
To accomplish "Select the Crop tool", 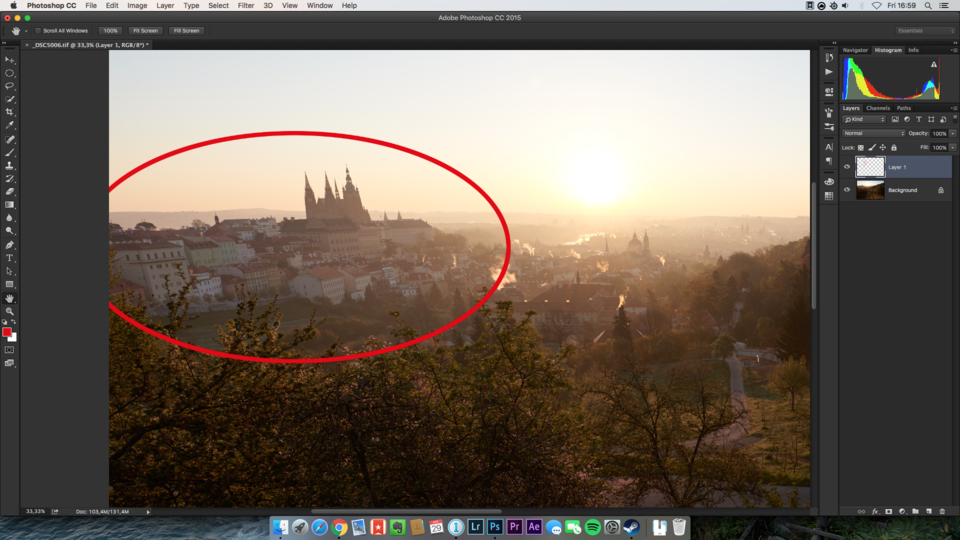I will pos(10,112).
